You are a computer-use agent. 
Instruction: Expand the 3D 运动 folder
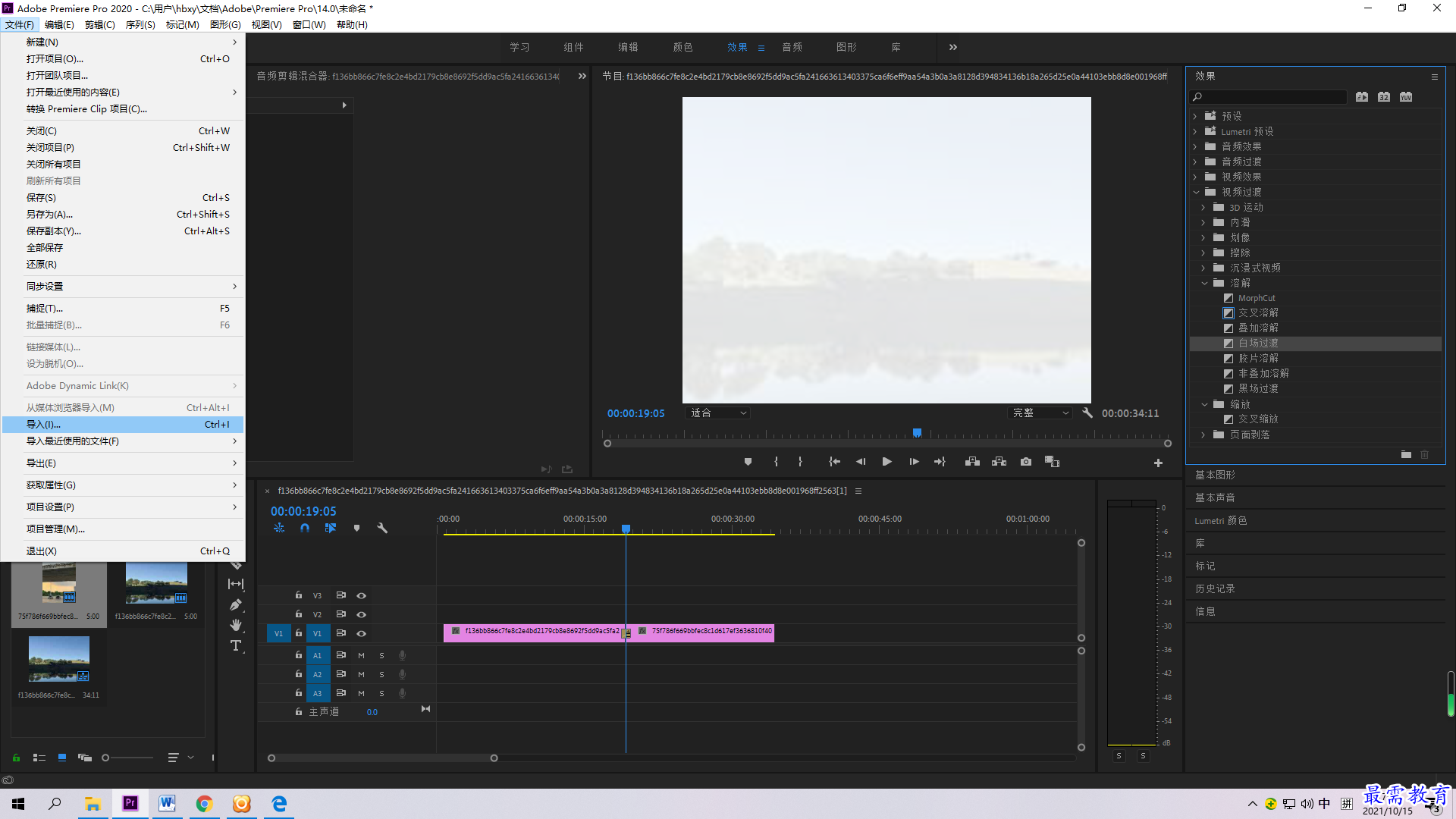(x=1203, y=207)
